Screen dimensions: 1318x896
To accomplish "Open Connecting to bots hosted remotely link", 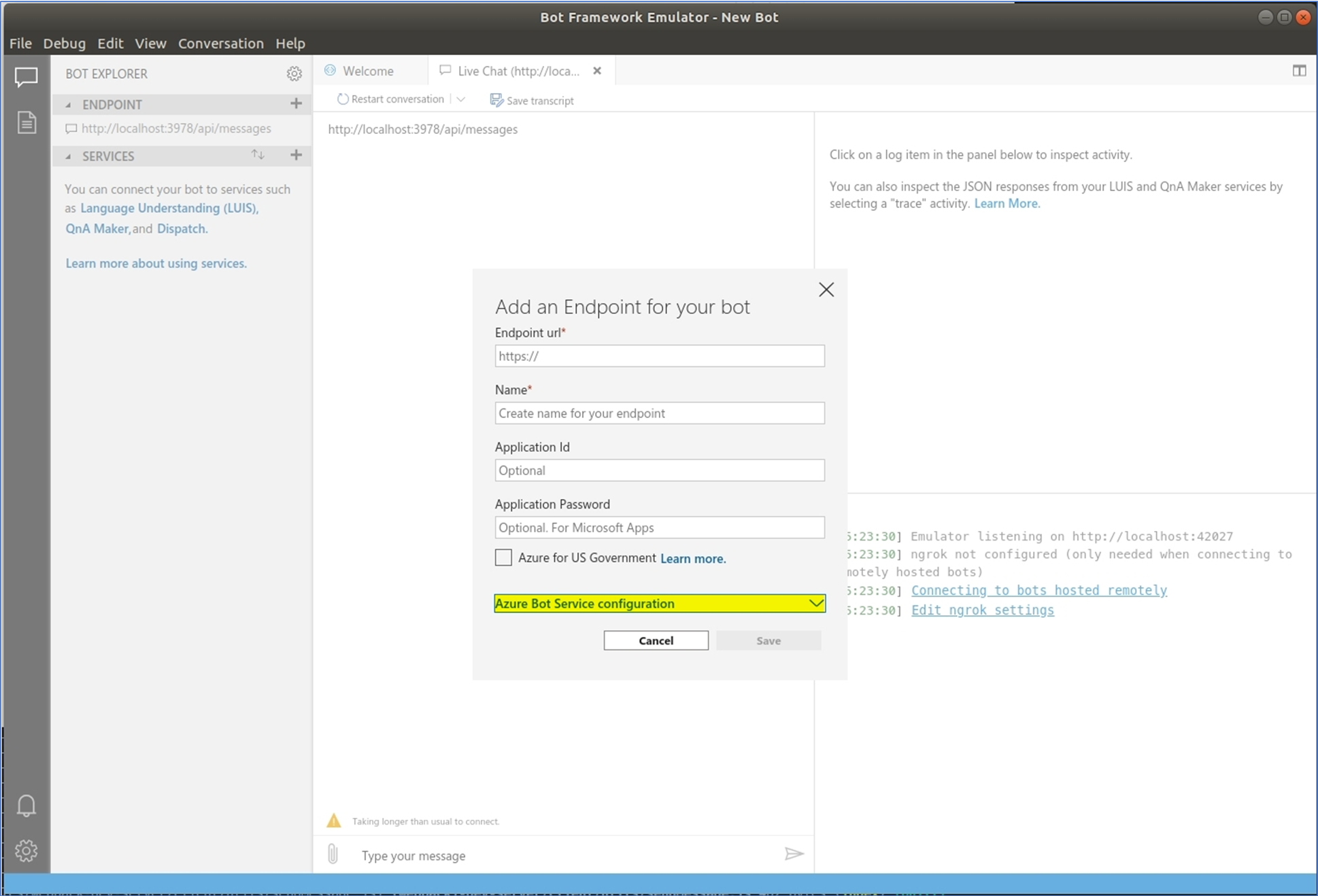I will tap(1039, 590).
